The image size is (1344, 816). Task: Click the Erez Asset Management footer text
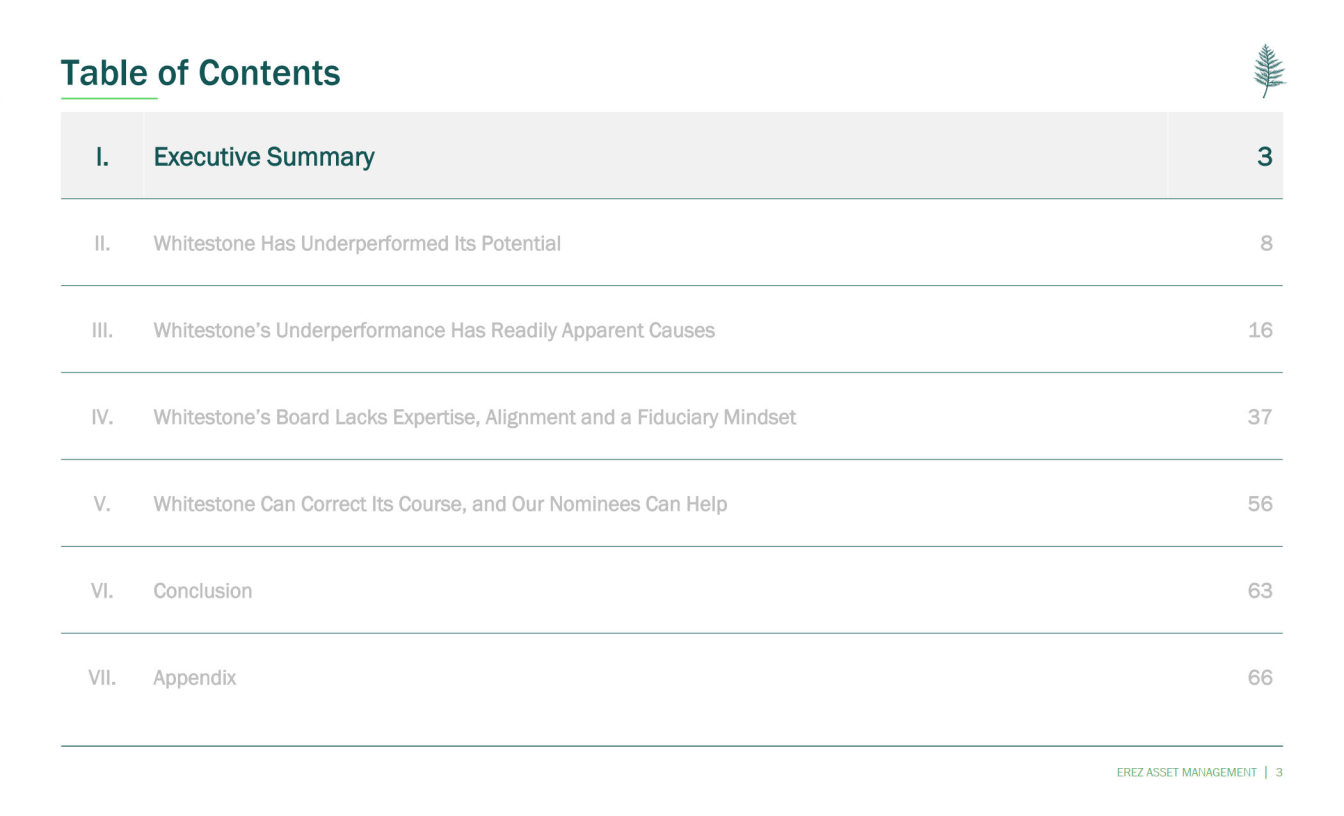(x=1186, y=772)
